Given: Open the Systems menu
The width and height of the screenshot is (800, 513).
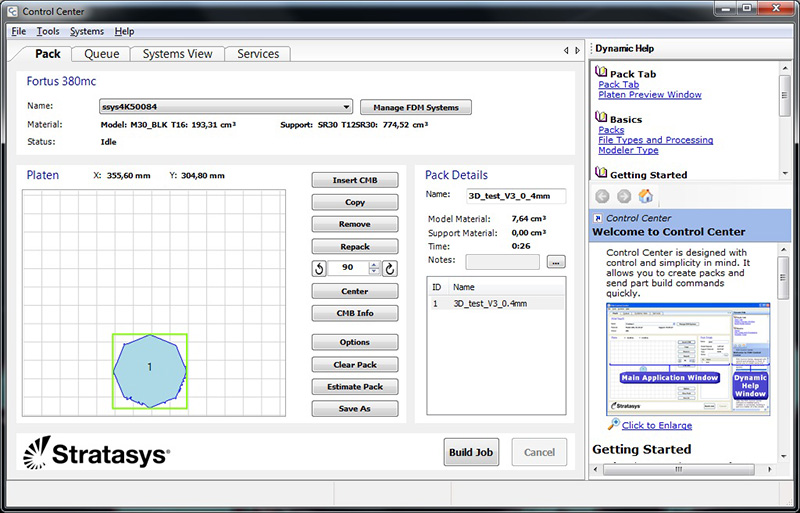Looking at the screenshot, I should (x=87, y=31).
